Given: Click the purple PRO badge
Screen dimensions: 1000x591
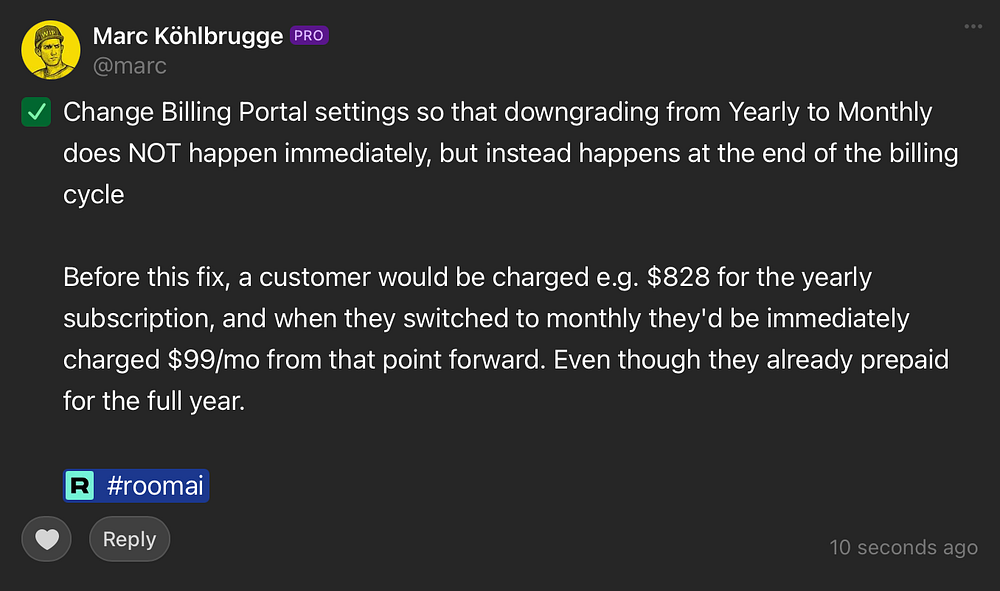Looking at the screenshot, I should click(309, 36).
